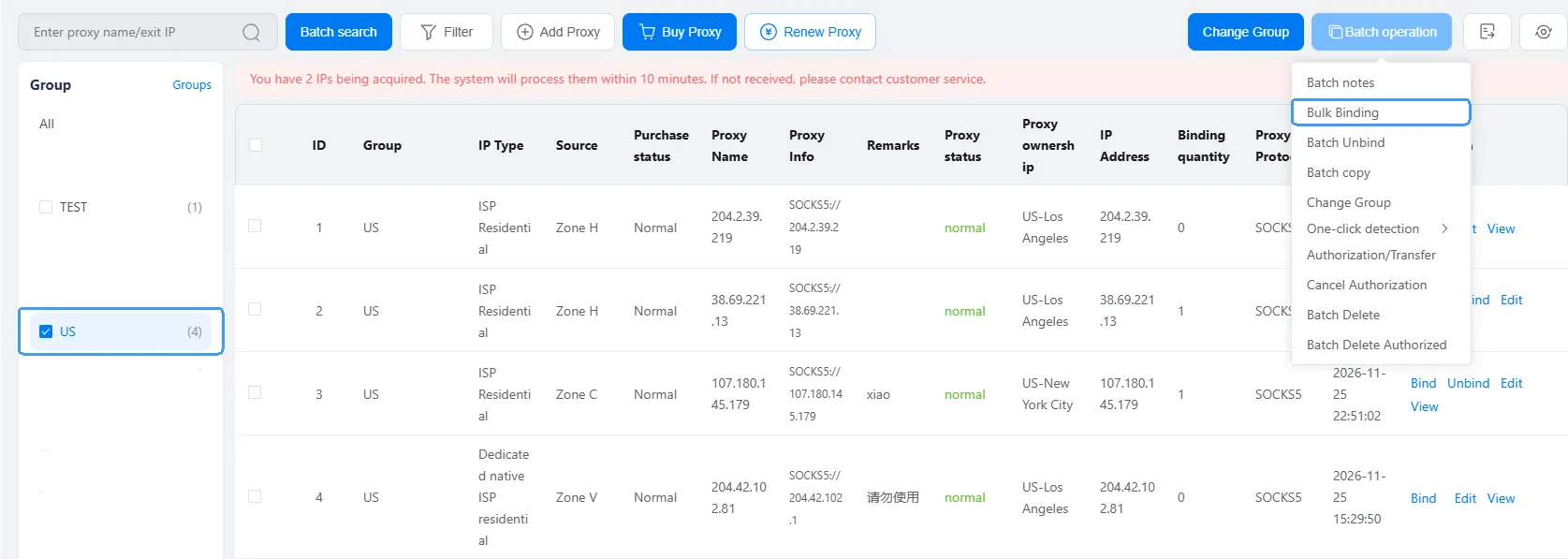This screenshot has width=1568, height=559.
Task: Click Unbind link for row 3
Action: click(x=1468, y=383)
